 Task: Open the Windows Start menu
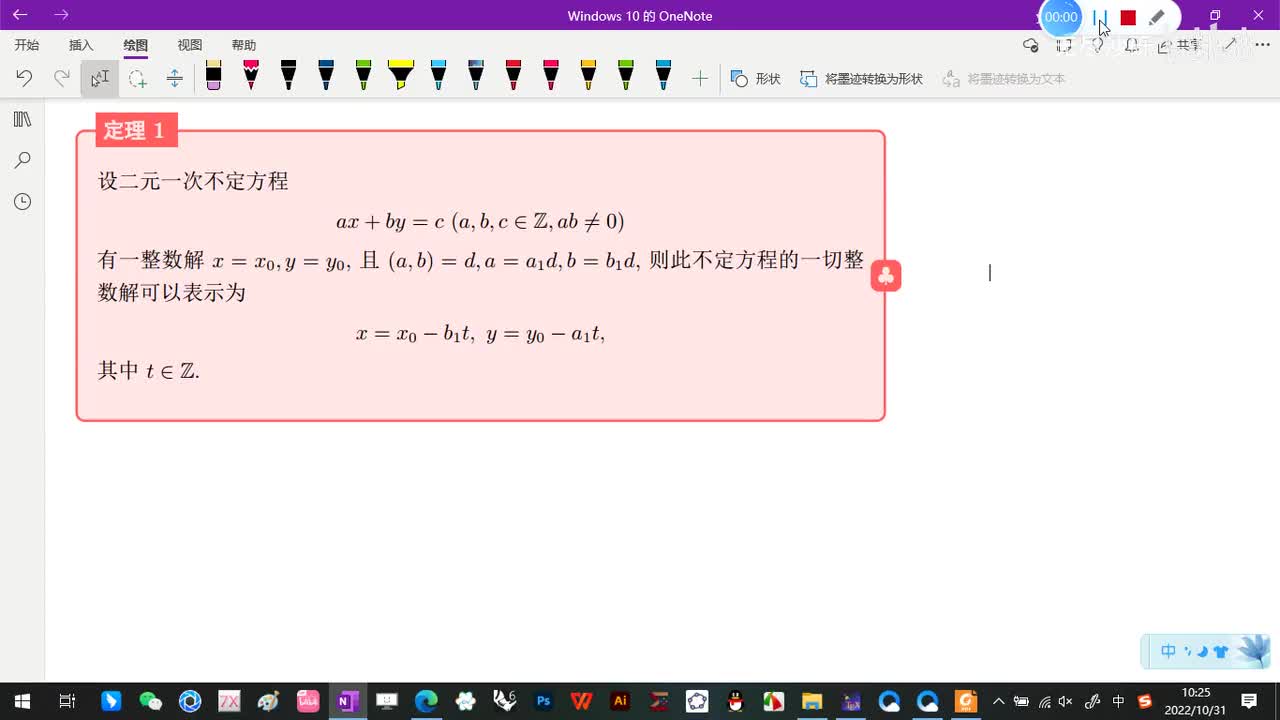[22, 701]
